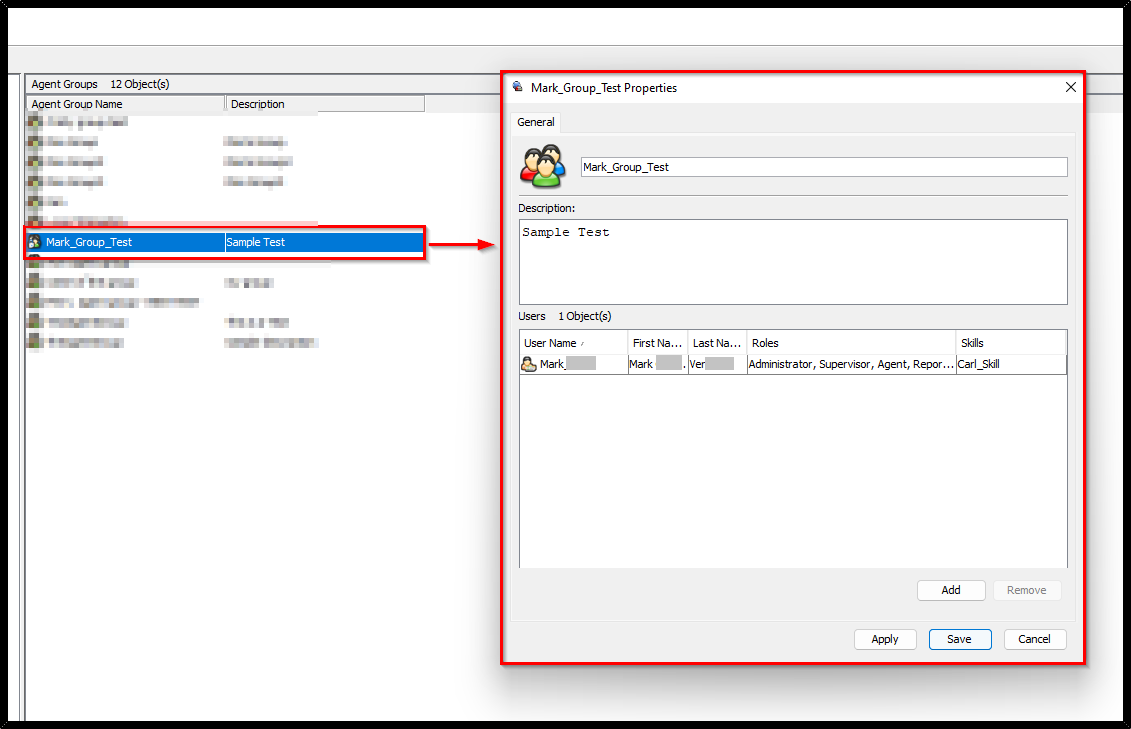Viewport: 1131px width, 729px height.
Task: Click the group name field containing Mark_Group_Test
Action: 824,167
